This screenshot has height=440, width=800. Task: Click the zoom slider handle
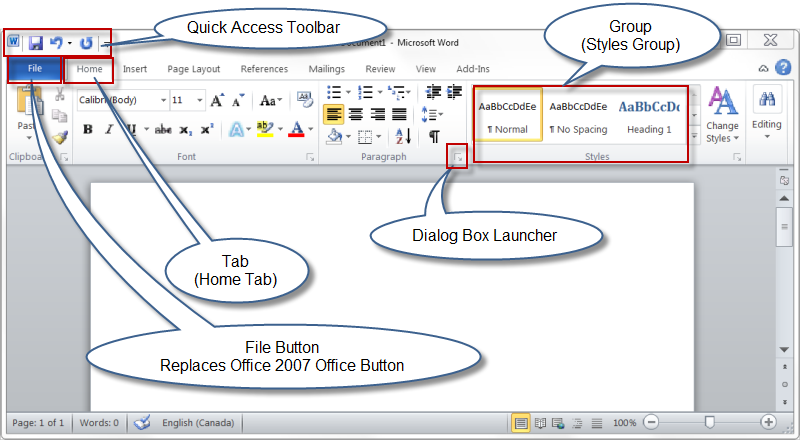click(709, 422)
